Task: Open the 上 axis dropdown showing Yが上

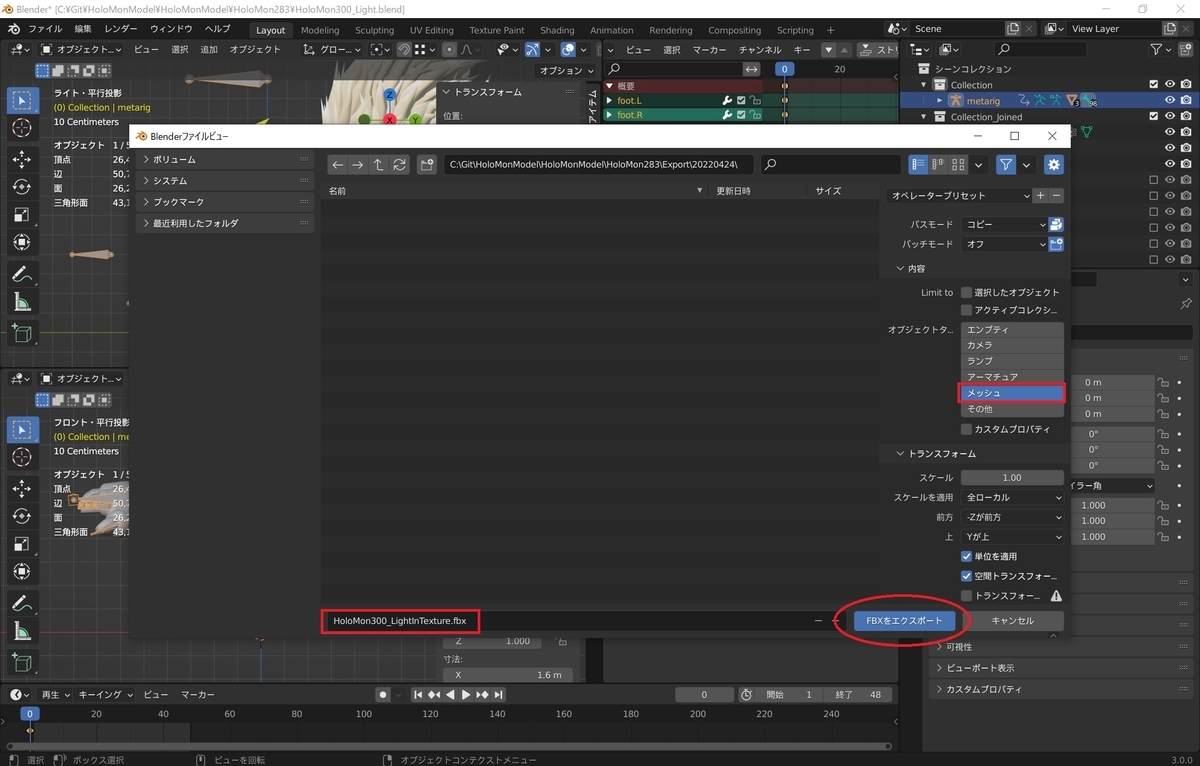Action: (x=1012, y=537)
